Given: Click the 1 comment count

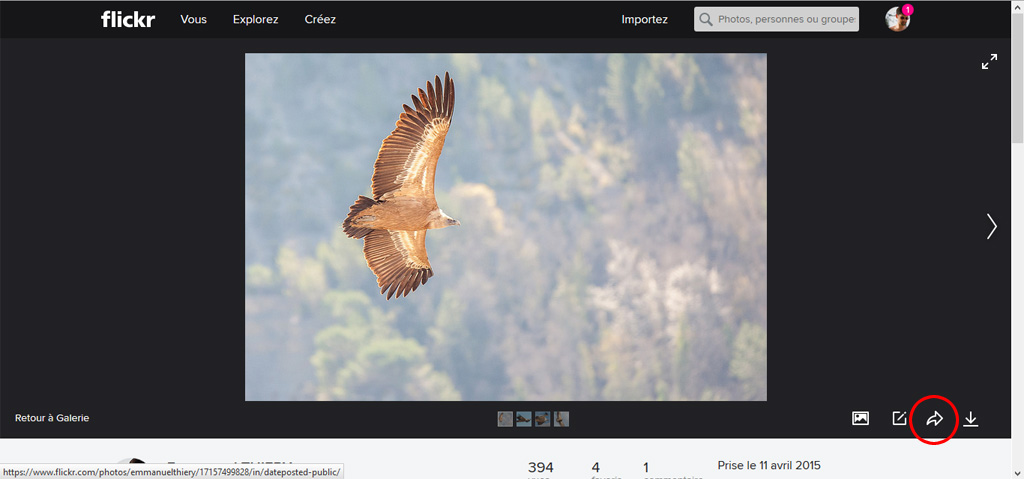Looking at the screenshot, I should pos(646,468).
